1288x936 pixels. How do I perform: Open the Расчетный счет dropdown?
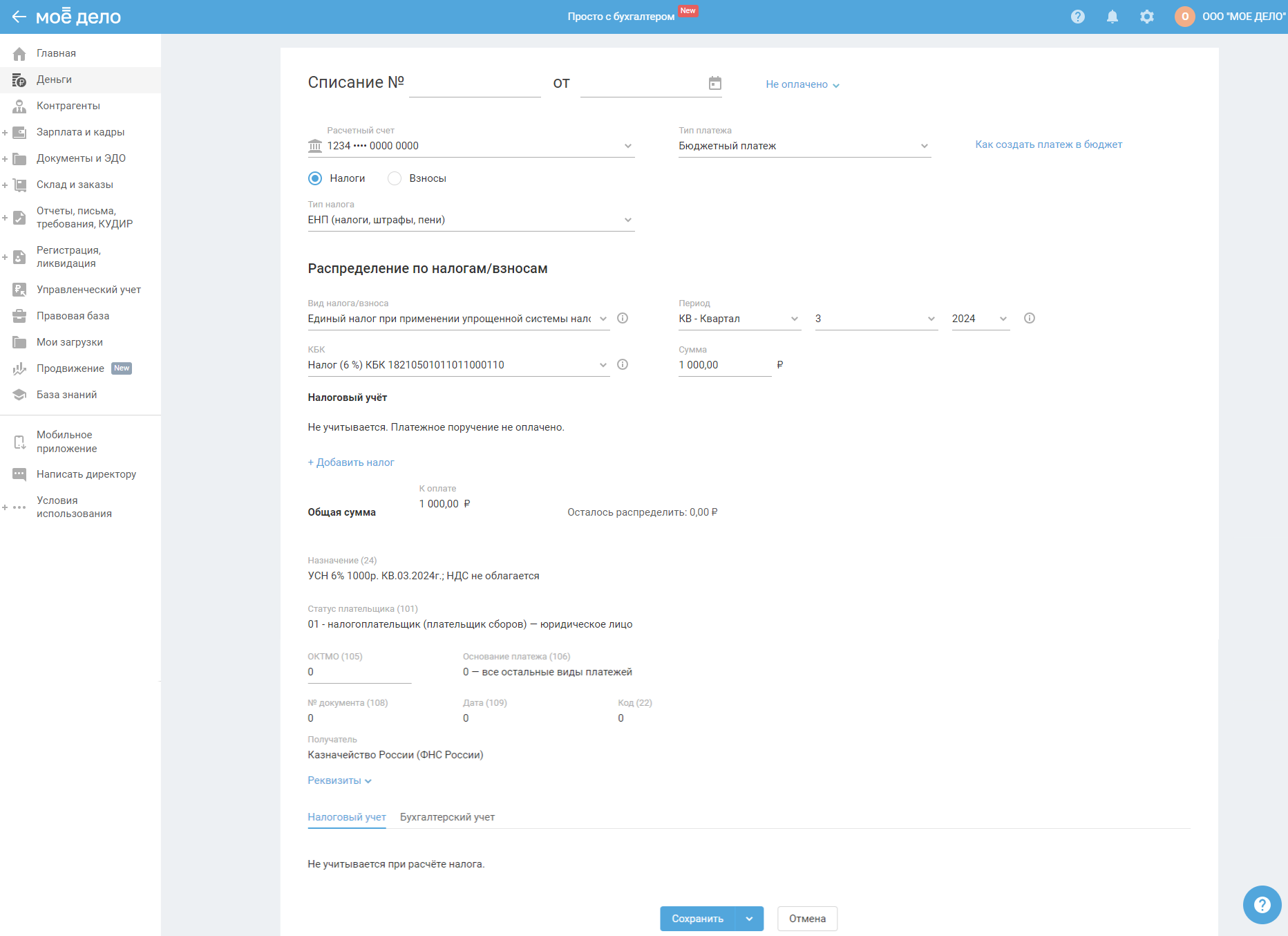(x=471, y=146)
